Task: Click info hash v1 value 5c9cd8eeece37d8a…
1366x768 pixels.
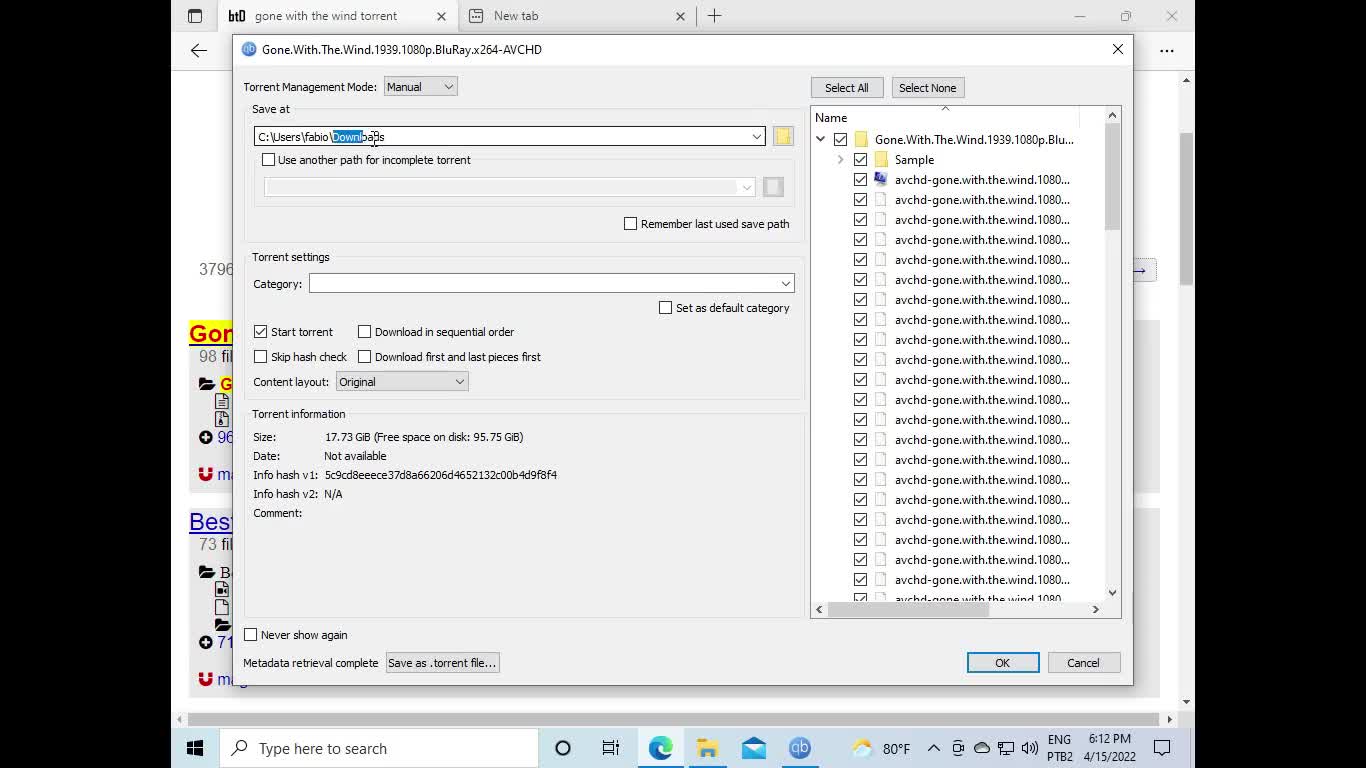Action: click(441, 475)
